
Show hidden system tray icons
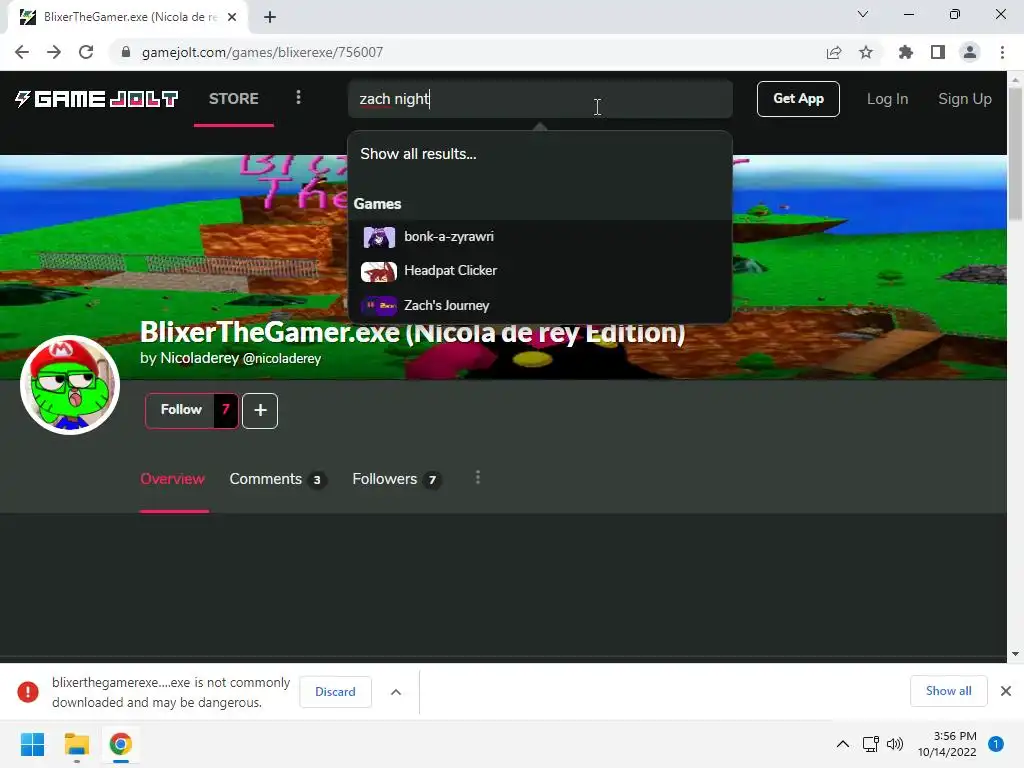tap(843, 744)
